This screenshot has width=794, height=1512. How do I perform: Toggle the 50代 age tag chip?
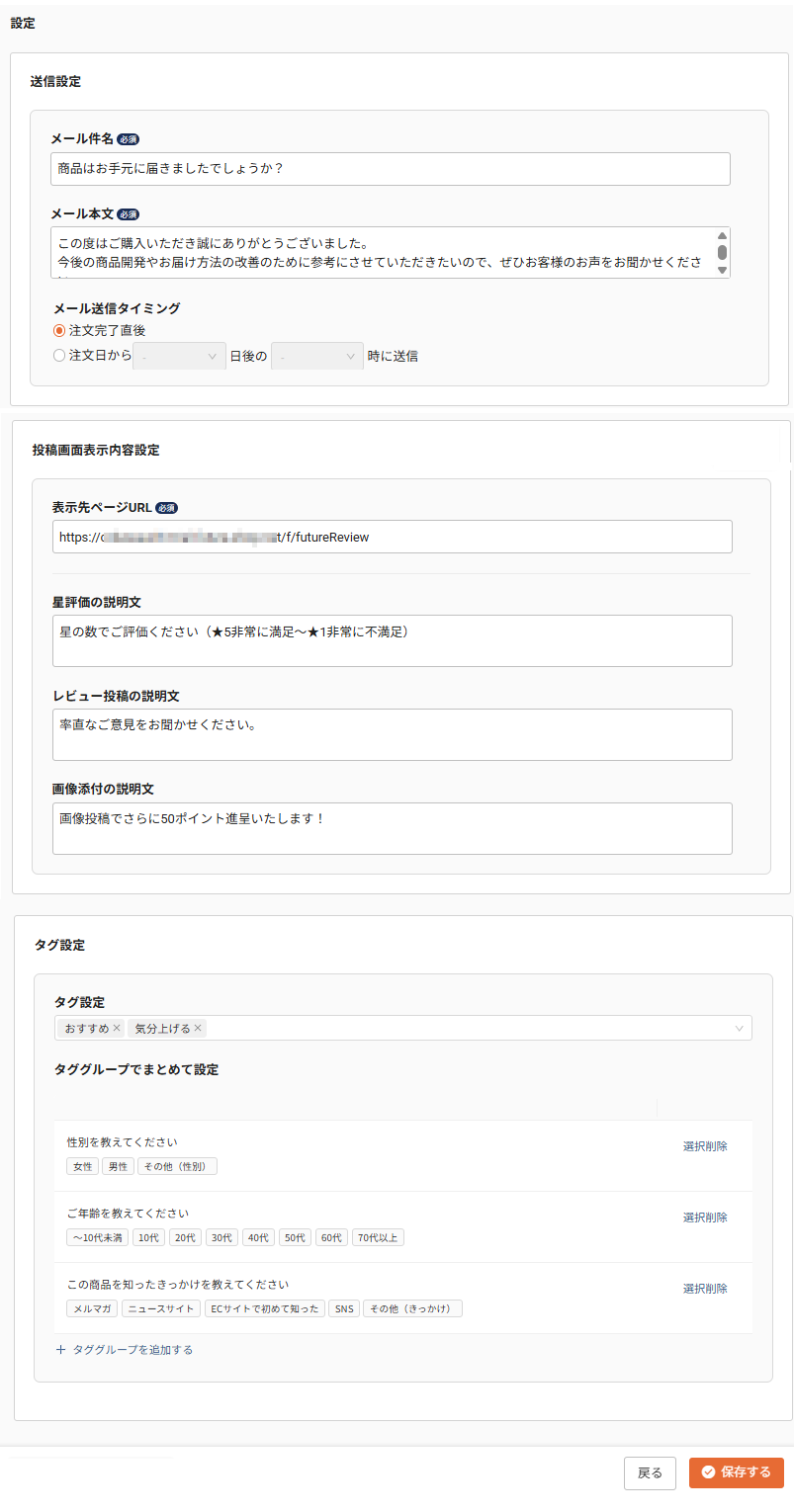click(295, 1237)
